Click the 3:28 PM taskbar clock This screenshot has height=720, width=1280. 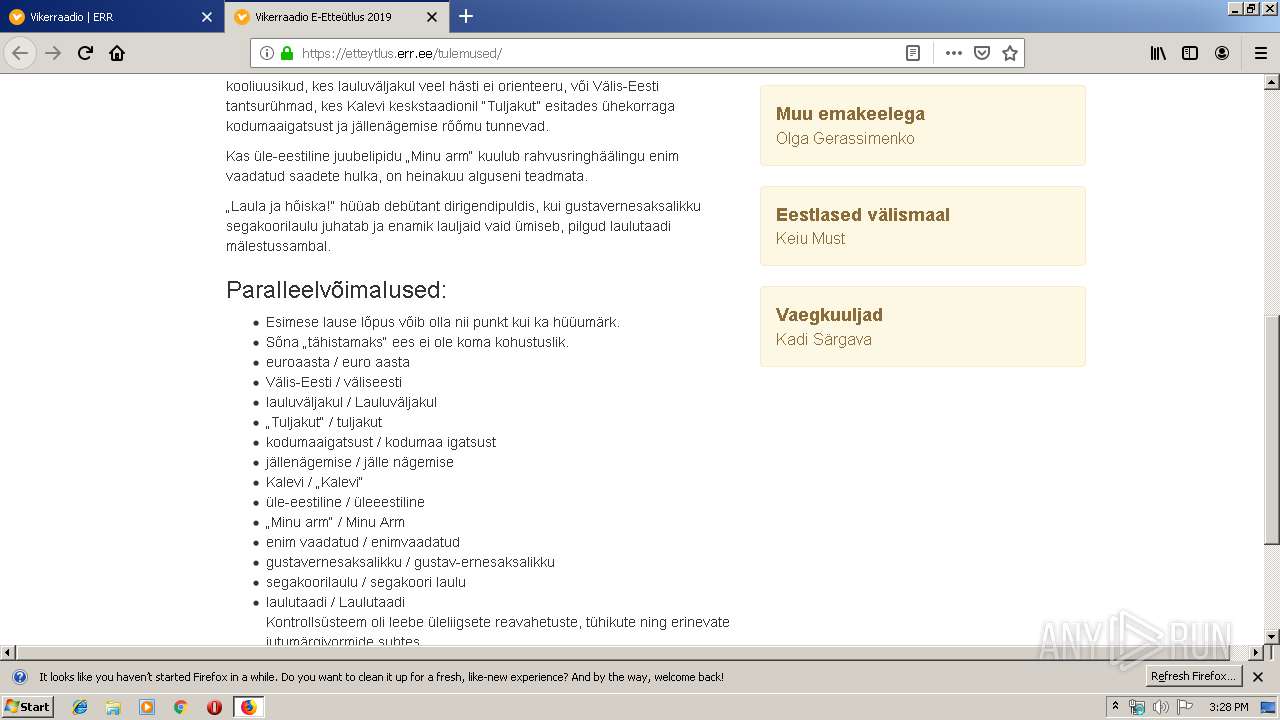[1228, 707]
